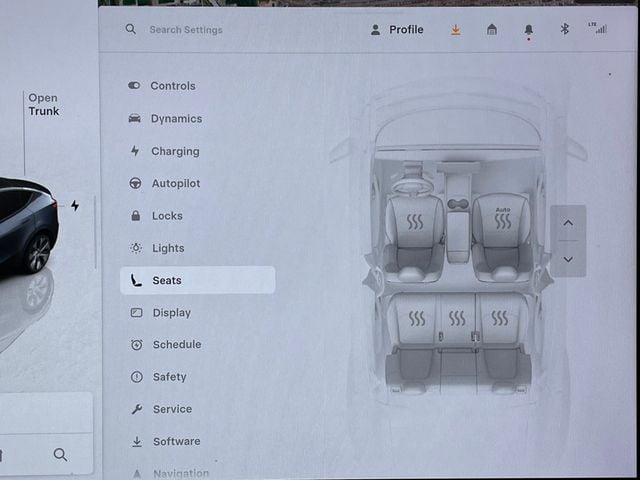Tap the Bluetooth icon
The height and width of the screenshot is (480, 640).
(564, 30)
